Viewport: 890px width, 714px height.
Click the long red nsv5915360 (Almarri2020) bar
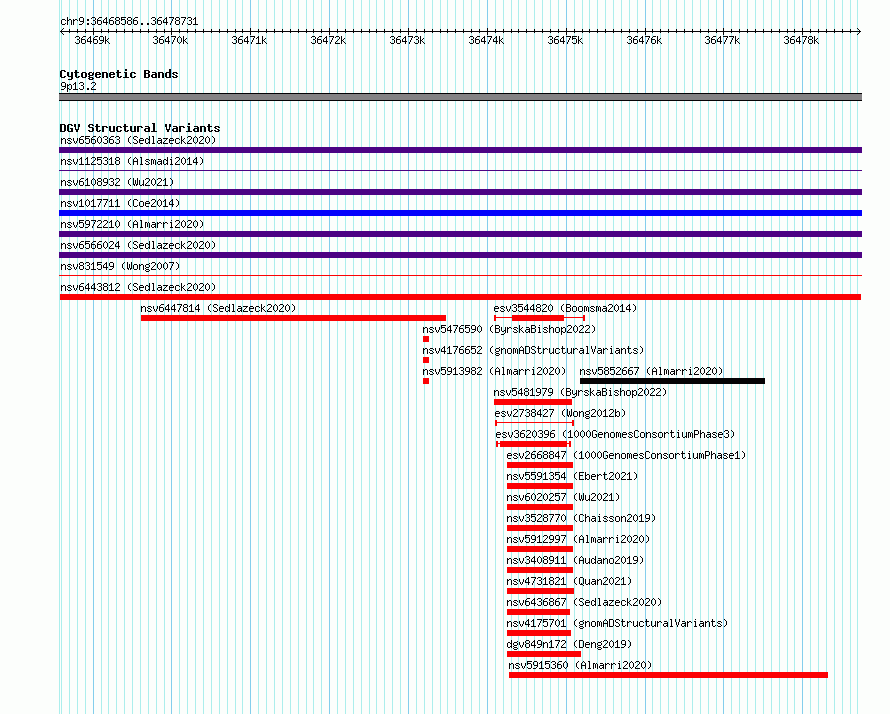click(668, 675)
